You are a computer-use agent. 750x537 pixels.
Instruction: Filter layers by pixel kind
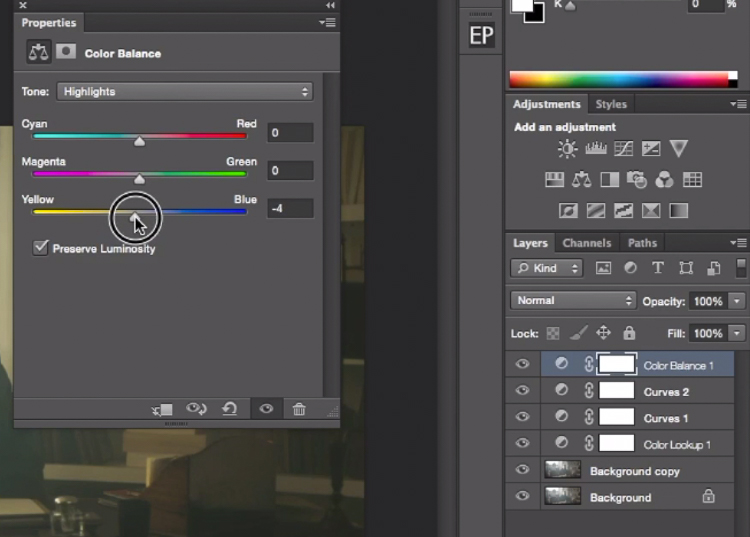coord(603,268)
